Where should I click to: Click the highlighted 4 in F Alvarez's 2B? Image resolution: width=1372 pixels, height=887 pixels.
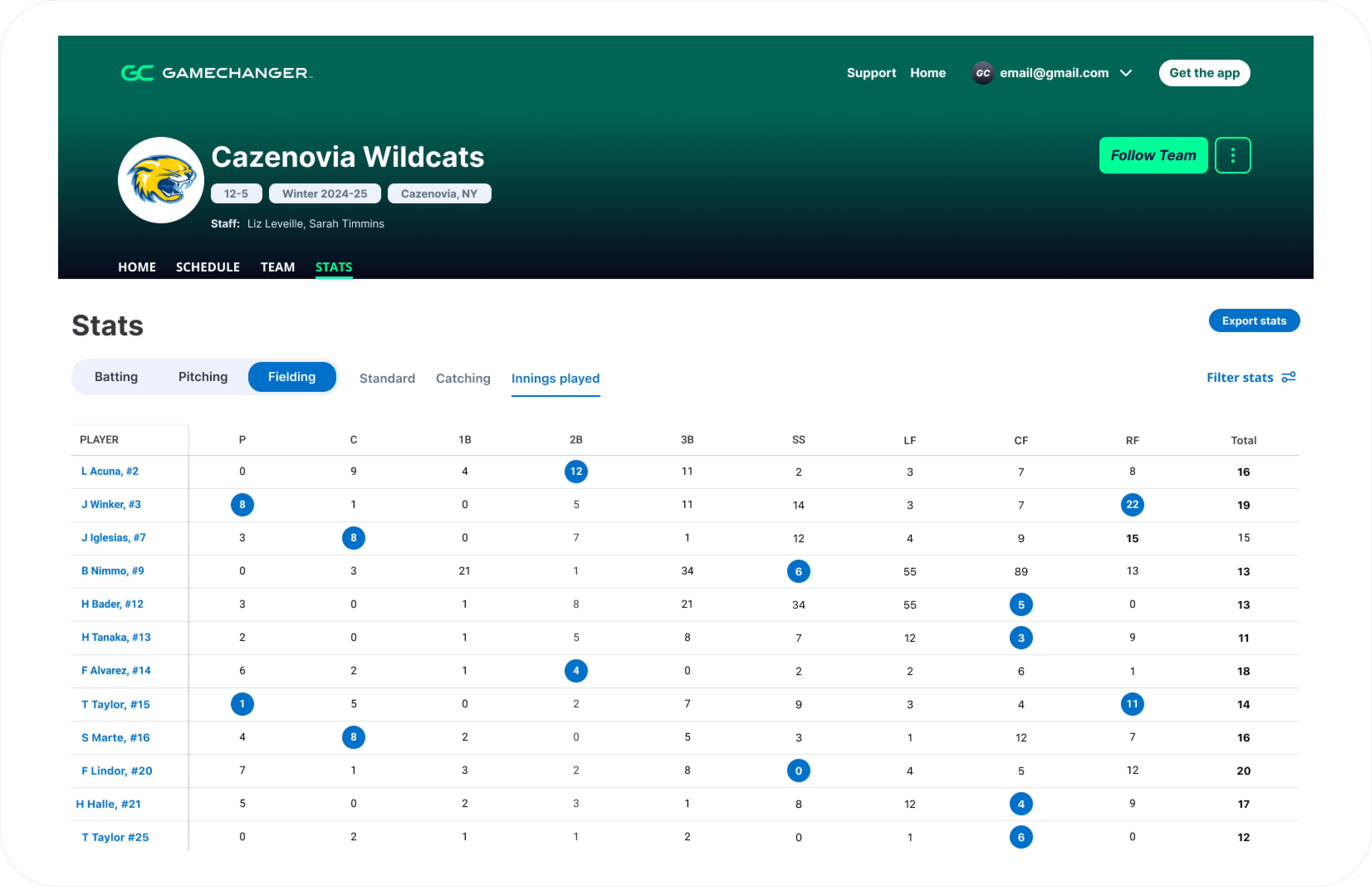click(x=576, y=670)
